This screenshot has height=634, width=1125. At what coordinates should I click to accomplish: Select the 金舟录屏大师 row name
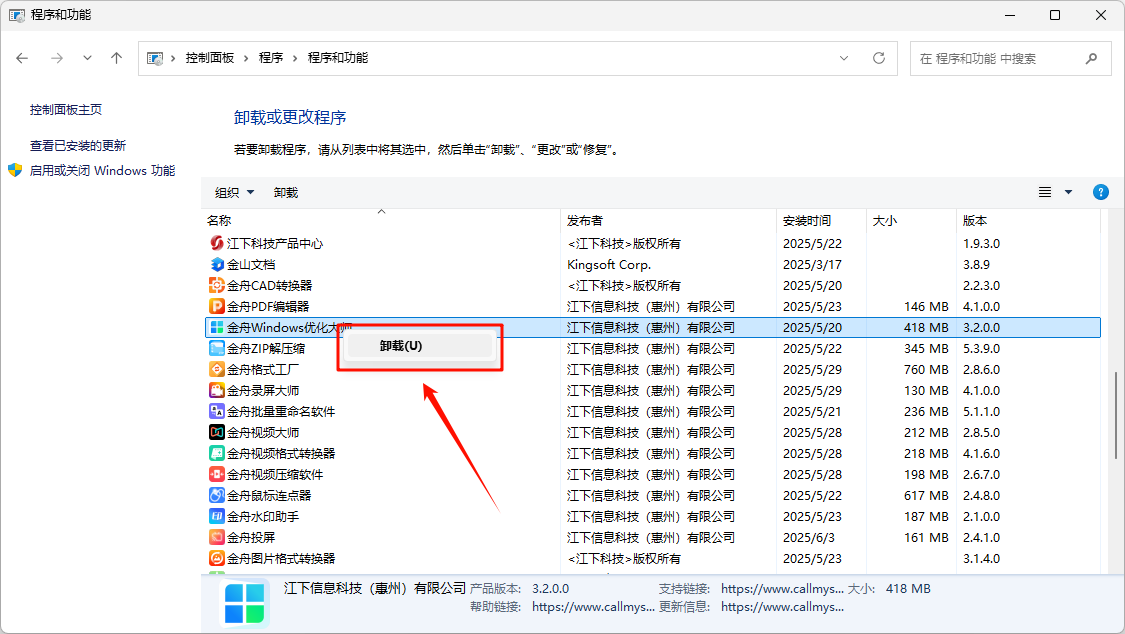click(x=263, y=390)
